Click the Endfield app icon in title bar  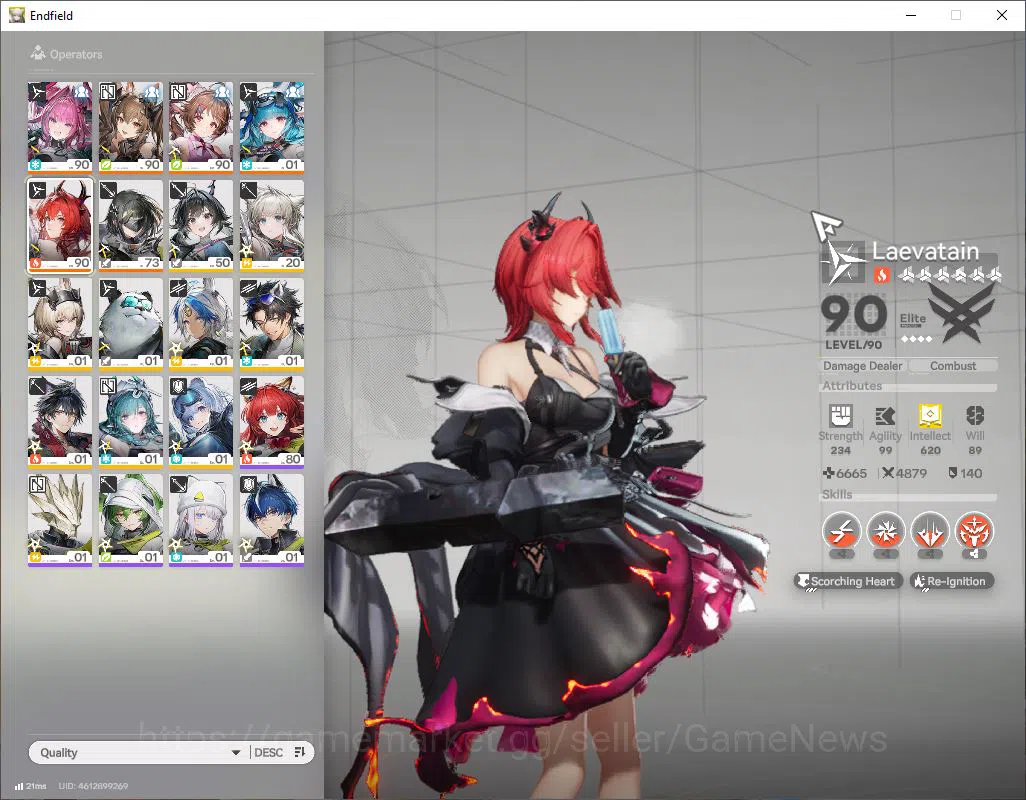[16, 14]
